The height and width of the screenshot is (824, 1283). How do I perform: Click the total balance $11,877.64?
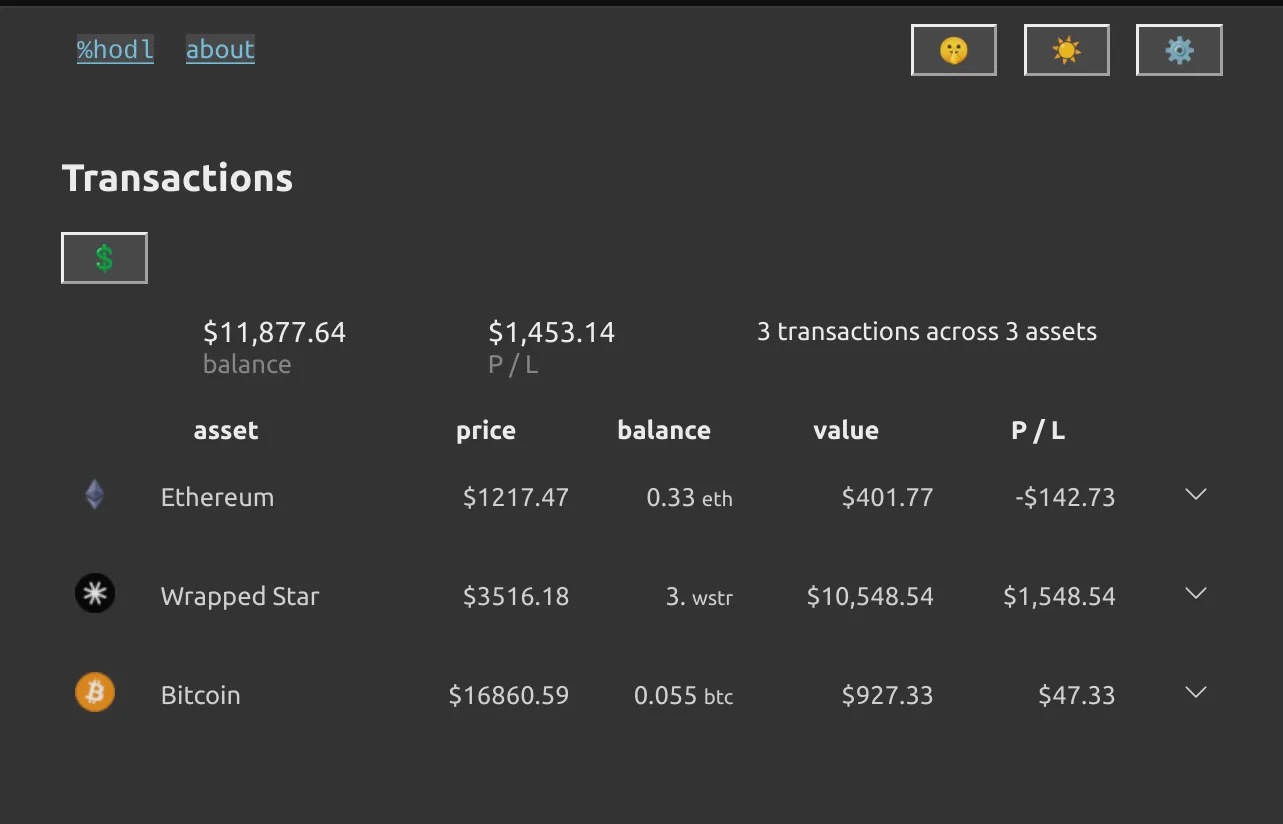pyautogui.click(x=274, y=332)
